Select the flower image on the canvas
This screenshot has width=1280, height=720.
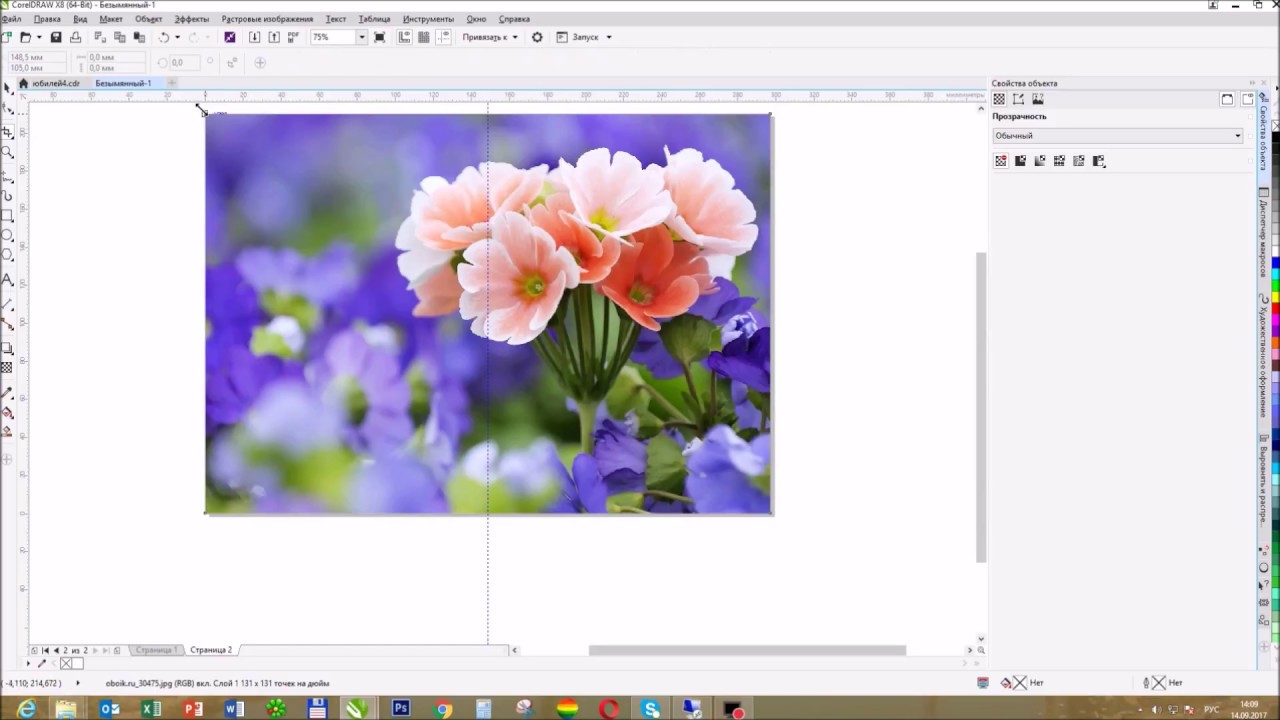click(488, 314)
